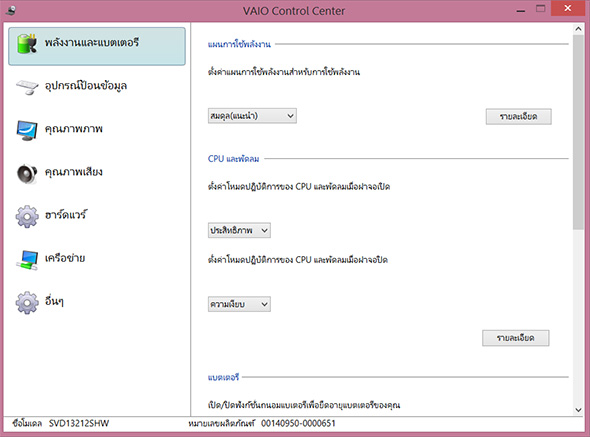Go to the ฮาร์ดแวร์ category label
590x437 pixels.
click(x=65, y=215)
